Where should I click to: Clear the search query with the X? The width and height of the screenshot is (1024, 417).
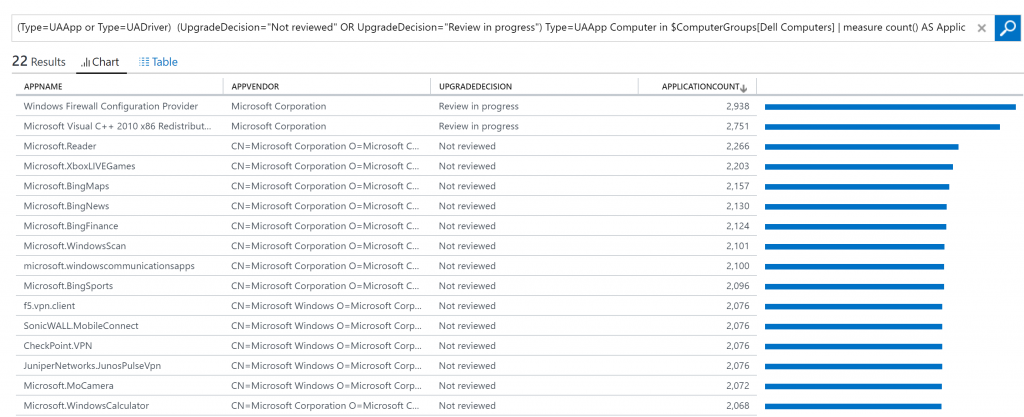(x=981, y=27)
